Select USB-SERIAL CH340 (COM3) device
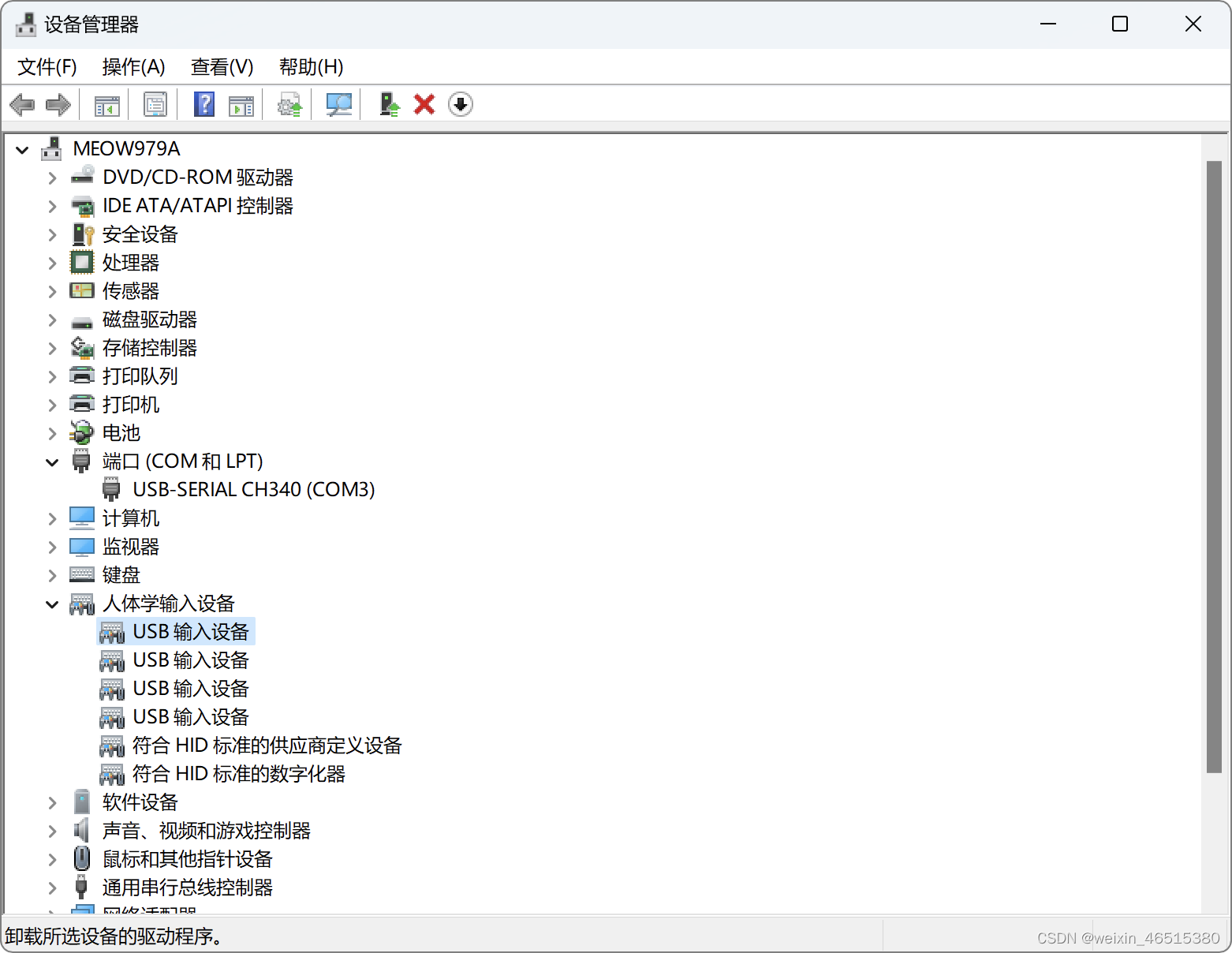The image size is (1232, 953). coord(252,489)
